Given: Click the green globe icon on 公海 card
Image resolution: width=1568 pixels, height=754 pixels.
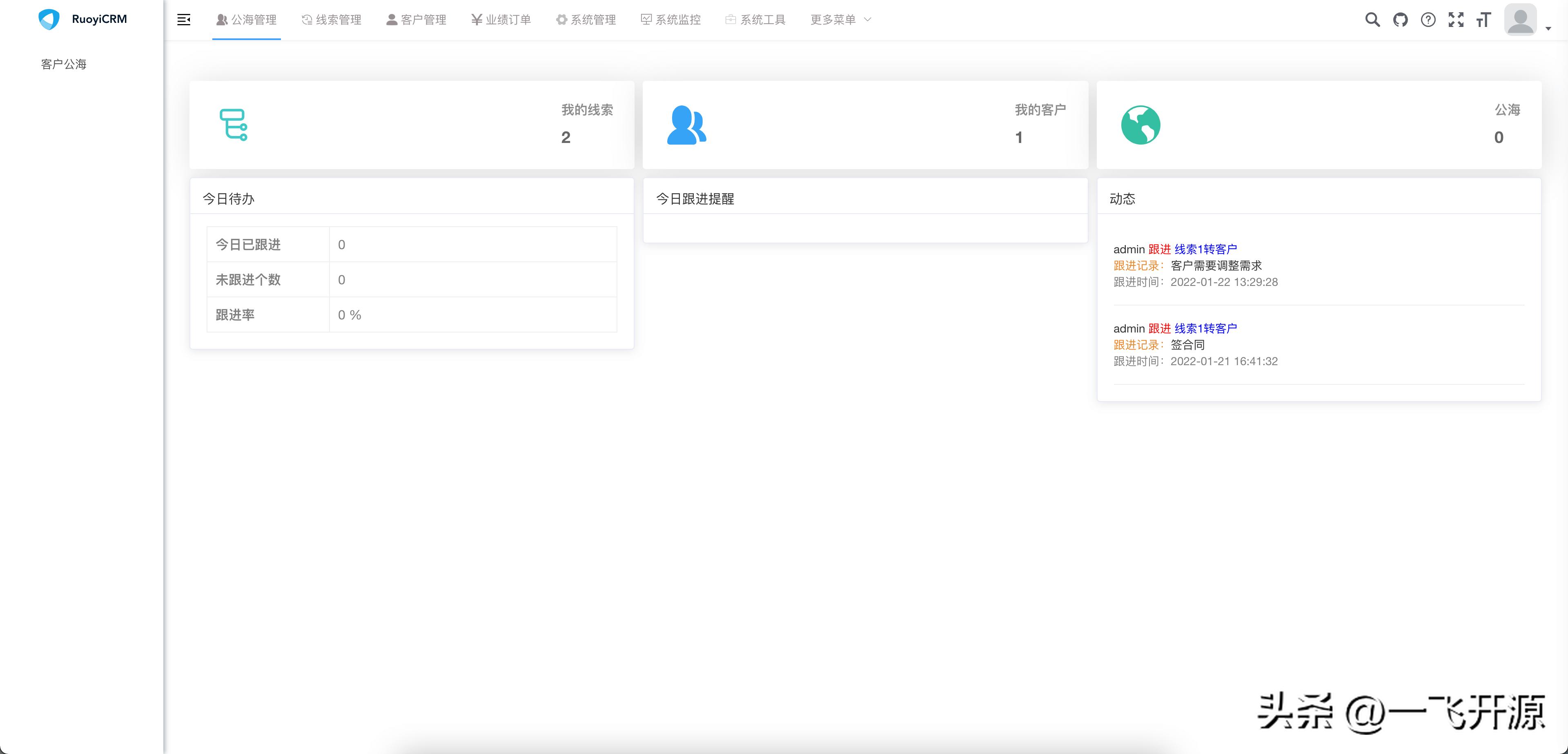Looking at the screenshot, I should (1141, 124).
